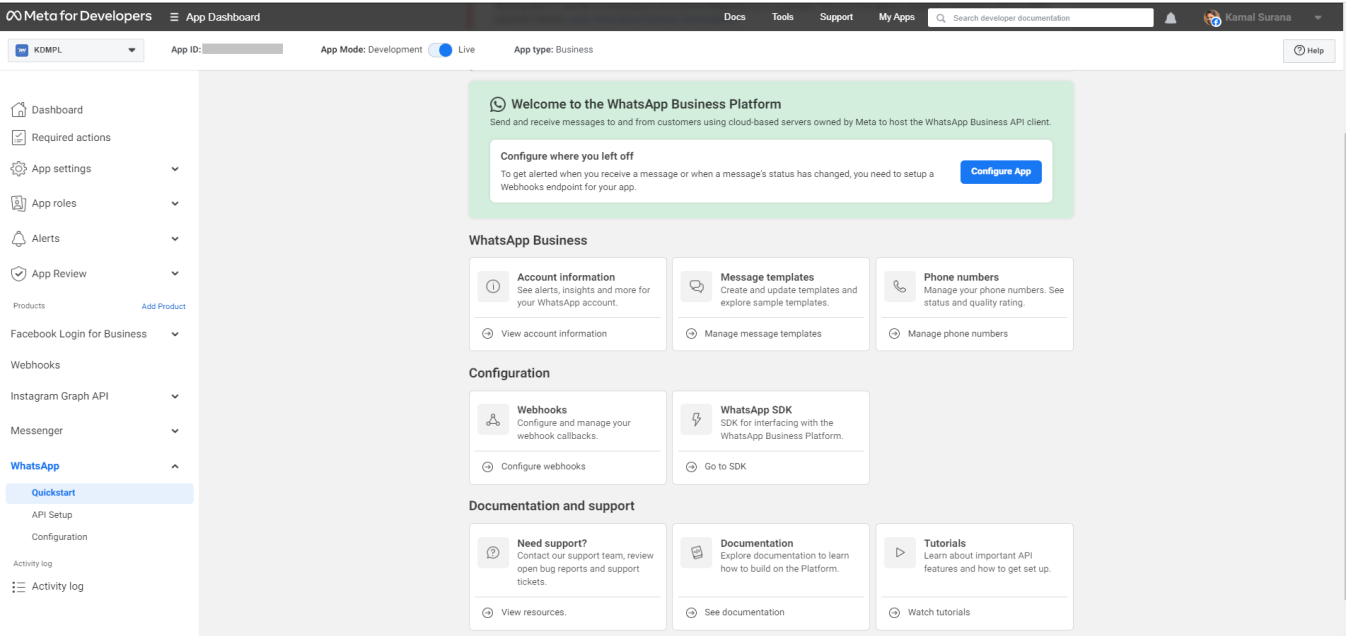Click the Documentation book icon

[697, 553]
